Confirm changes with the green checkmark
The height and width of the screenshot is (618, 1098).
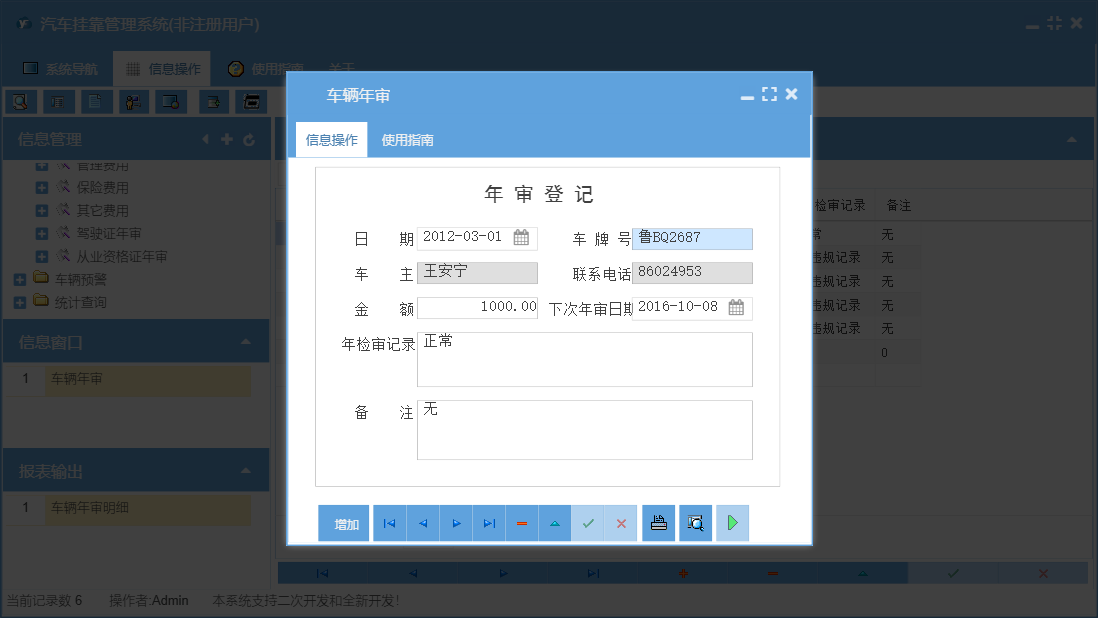588,523
